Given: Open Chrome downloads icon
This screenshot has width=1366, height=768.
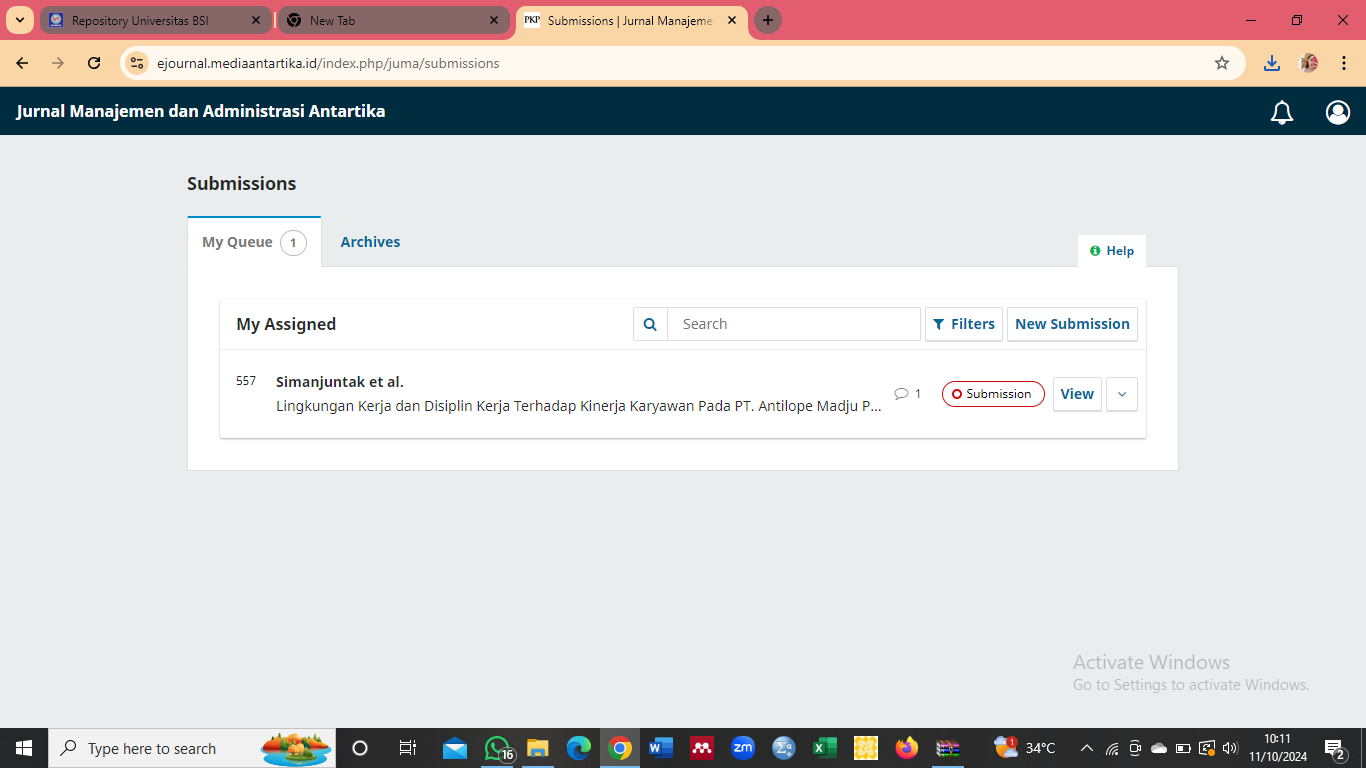Looking at the screenshot, I should pyautogui.click(x=1272, y=63).
